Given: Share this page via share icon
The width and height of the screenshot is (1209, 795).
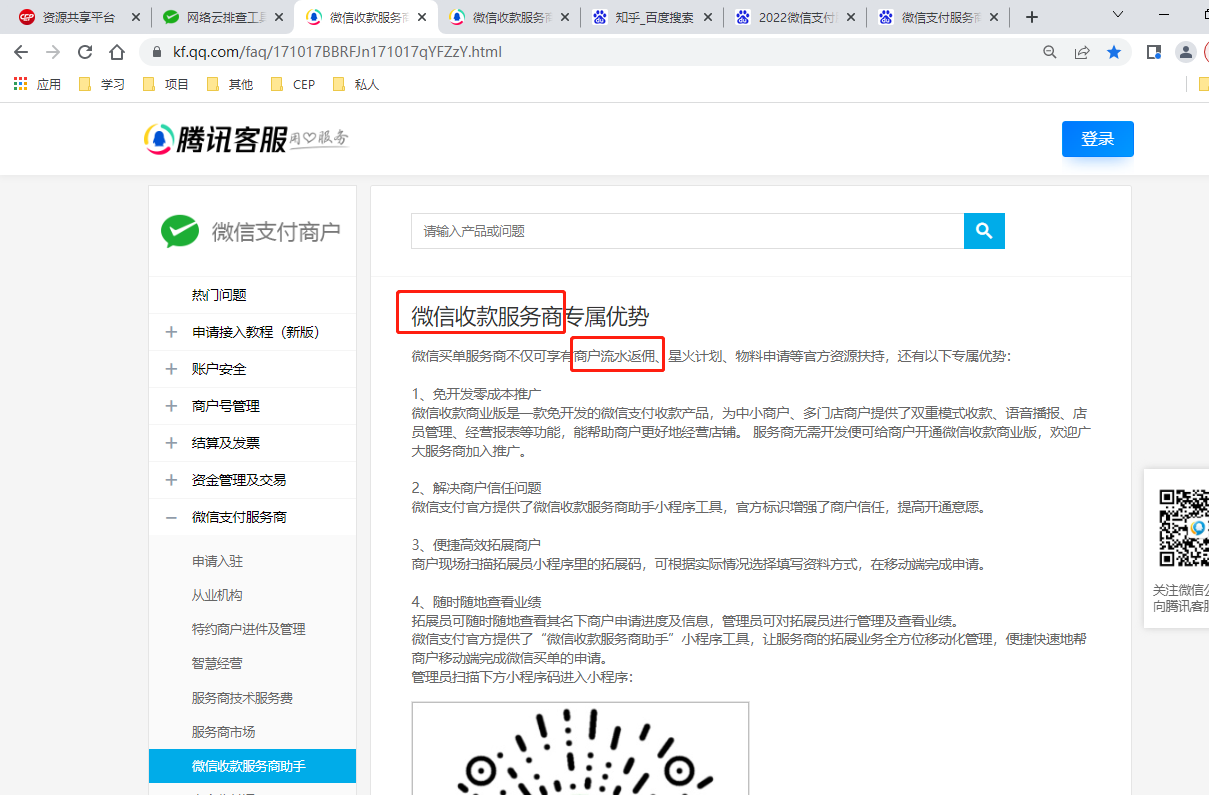Looking at the screenshot, I should click(x=1082, y=52).
